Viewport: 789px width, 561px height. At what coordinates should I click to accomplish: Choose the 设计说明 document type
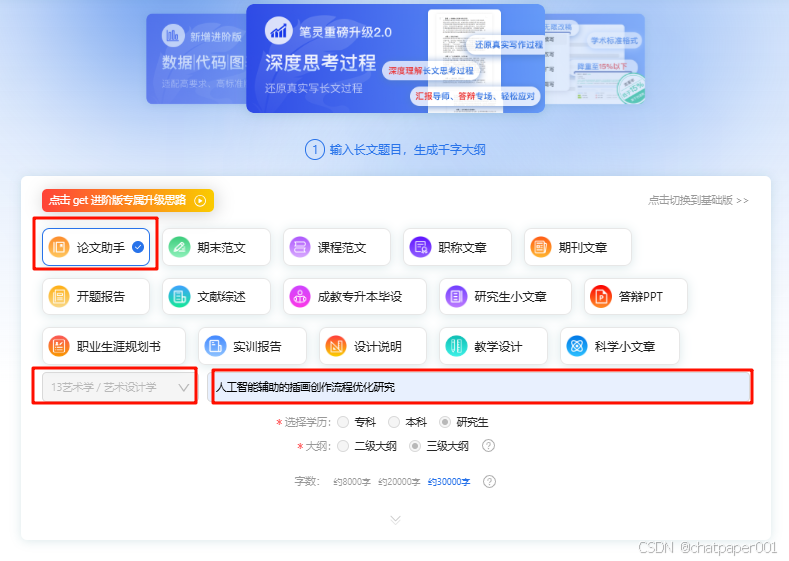pos(373,346)
